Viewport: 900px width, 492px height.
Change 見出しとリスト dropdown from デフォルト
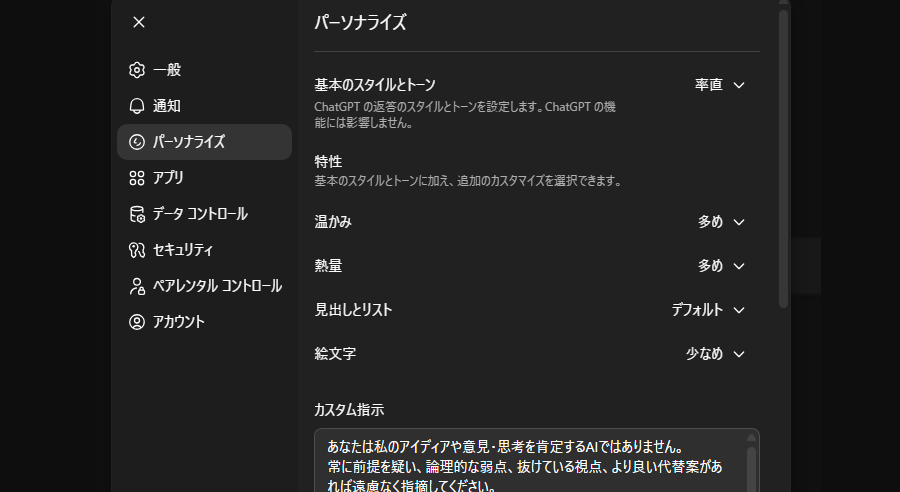coord(709,310)
